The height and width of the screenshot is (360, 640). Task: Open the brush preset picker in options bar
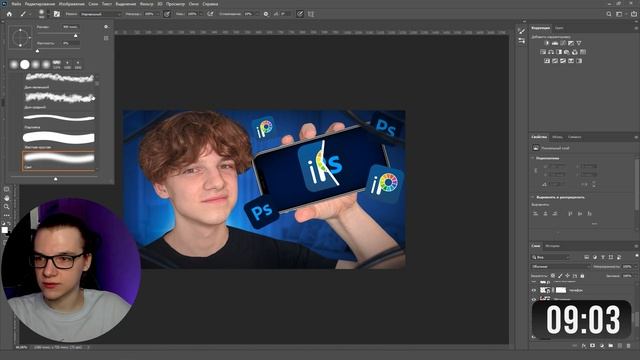(43, 14)
